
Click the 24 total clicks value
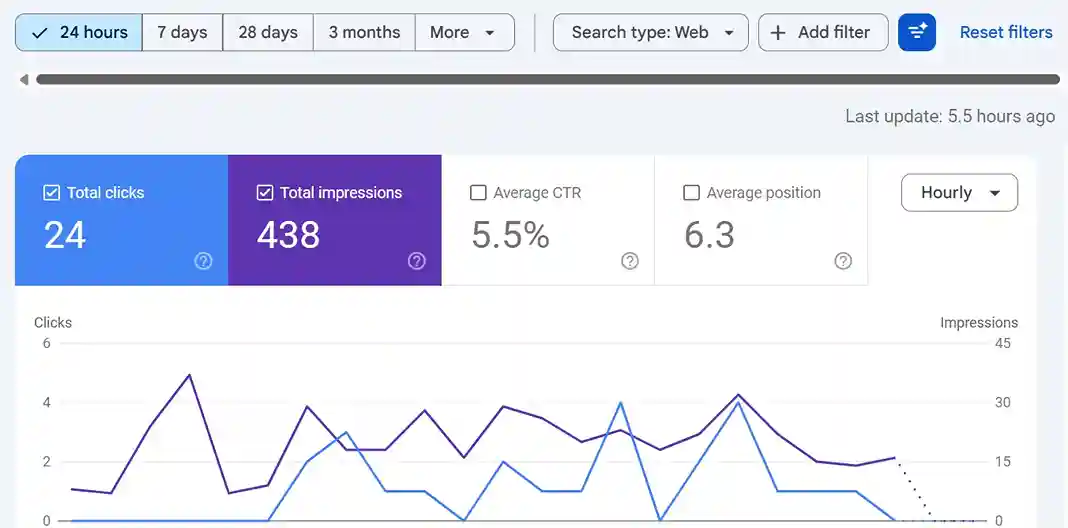65,235
